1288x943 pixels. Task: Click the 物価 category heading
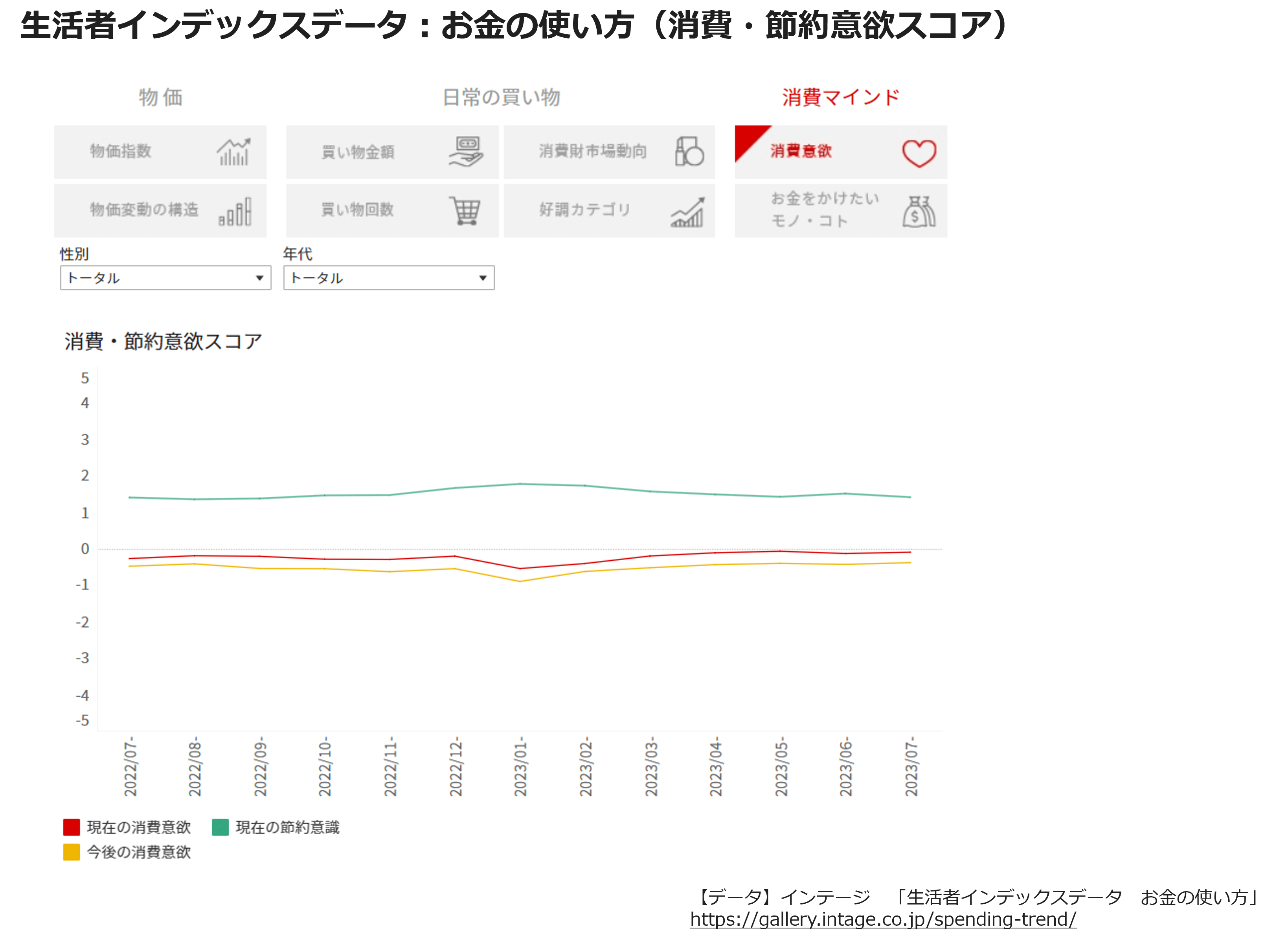[x=160, y=97]
